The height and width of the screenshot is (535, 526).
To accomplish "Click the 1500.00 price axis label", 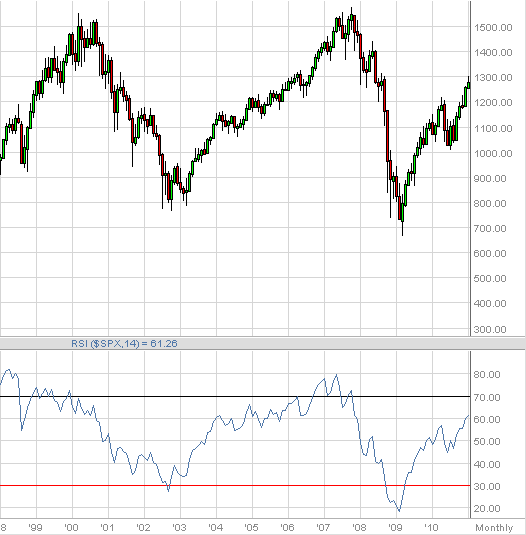I will [x=493, y=27].
